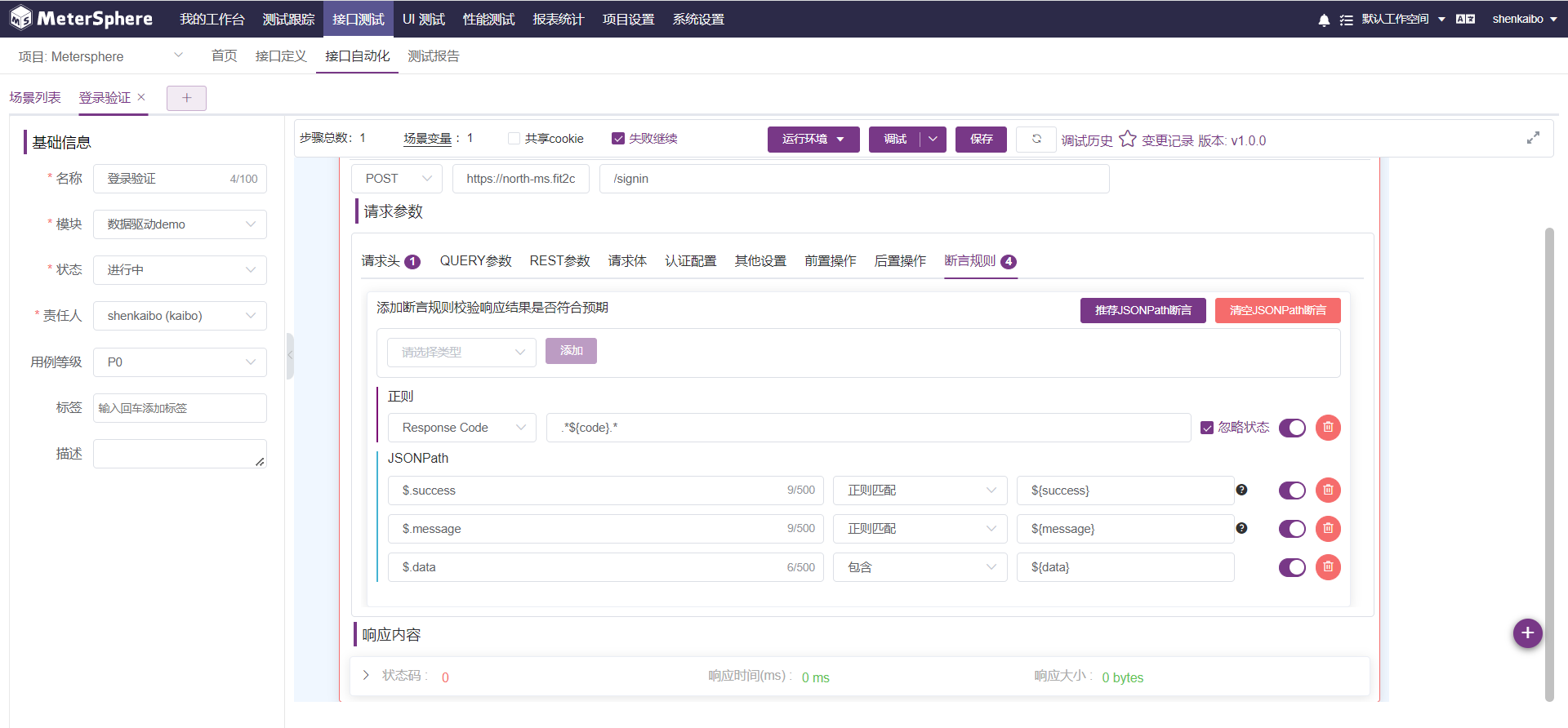Delete the $.data JSONPath assertion
This screenshot has height=728, width=1568.
[1328, 566]
